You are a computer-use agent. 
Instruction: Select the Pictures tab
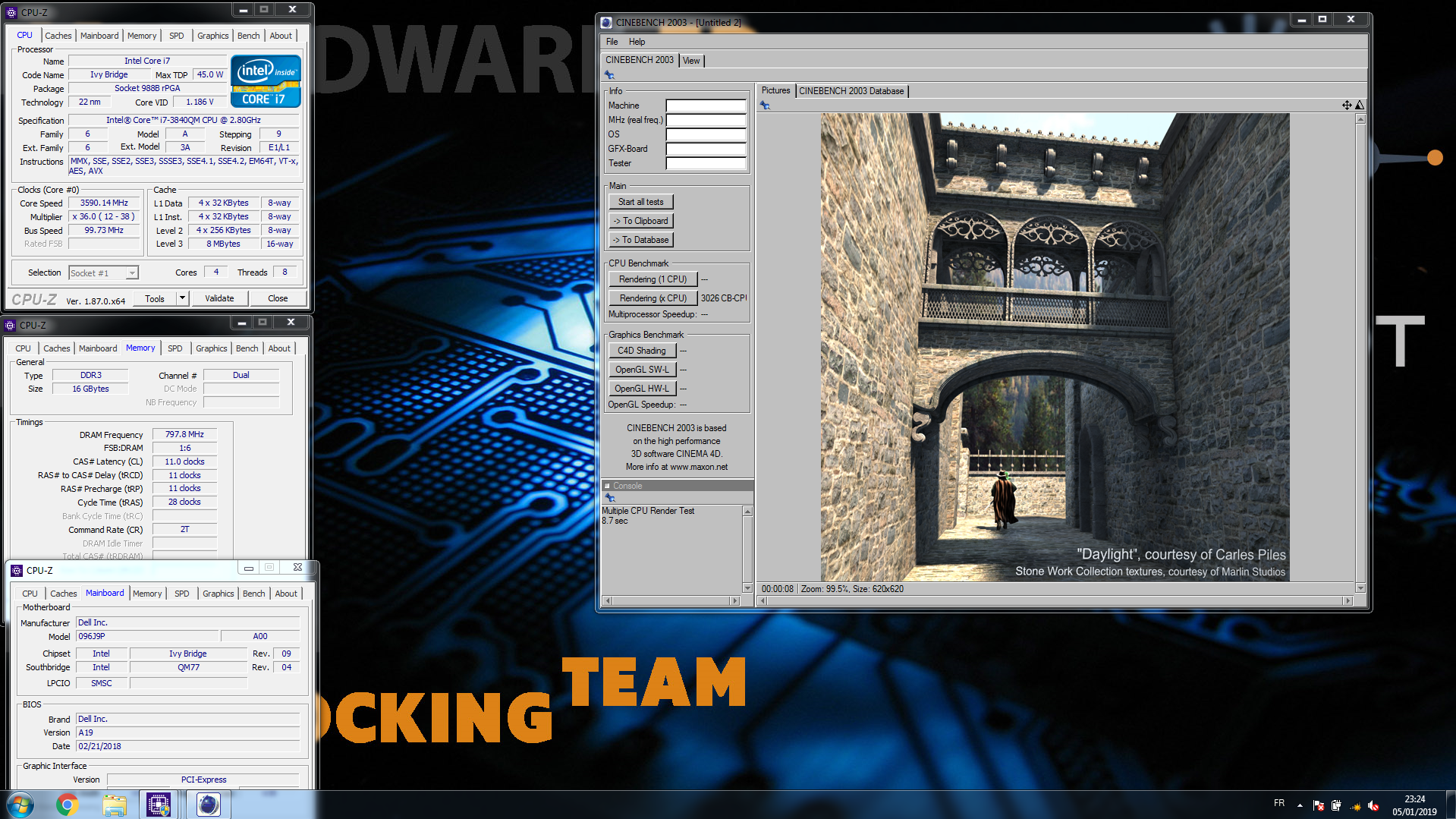775,90
